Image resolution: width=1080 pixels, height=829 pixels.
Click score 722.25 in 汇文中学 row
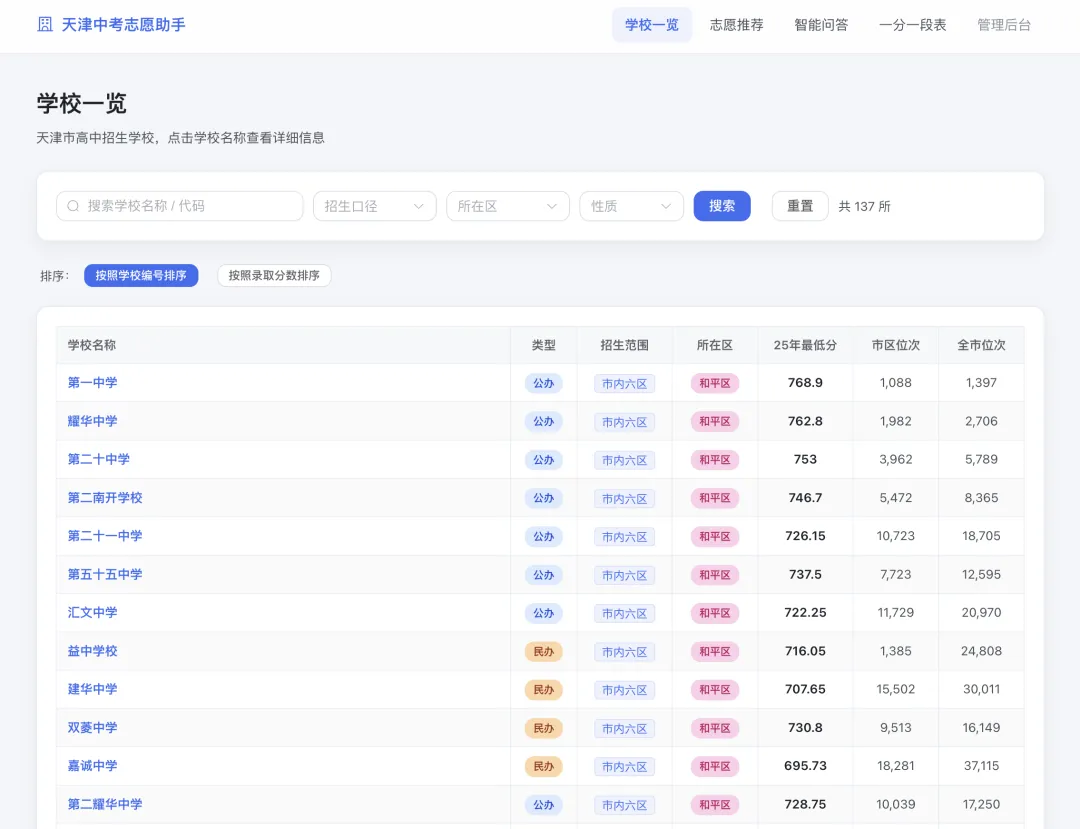(x=805, y=612)
